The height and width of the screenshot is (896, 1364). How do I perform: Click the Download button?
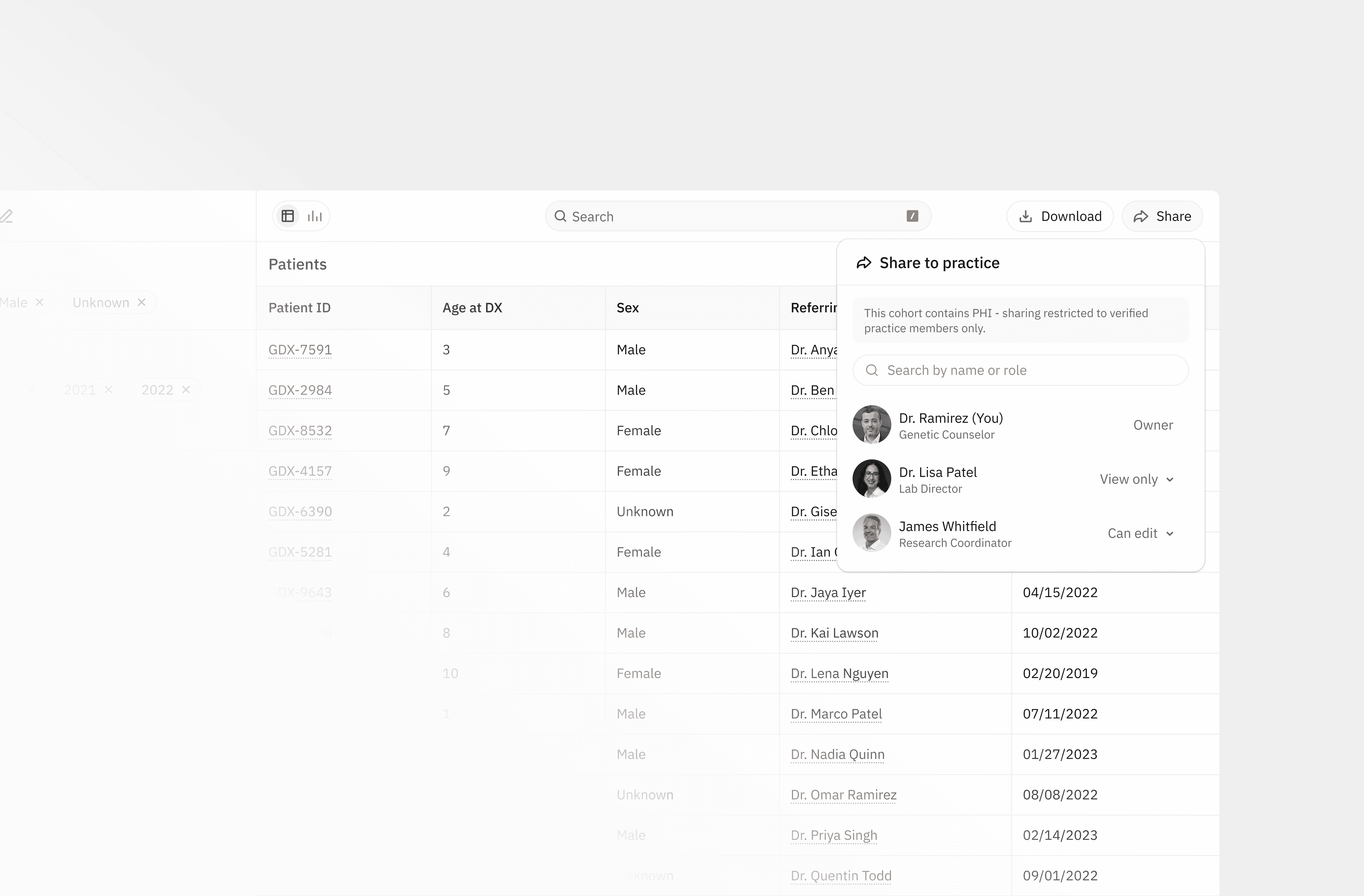[1060, 216]
